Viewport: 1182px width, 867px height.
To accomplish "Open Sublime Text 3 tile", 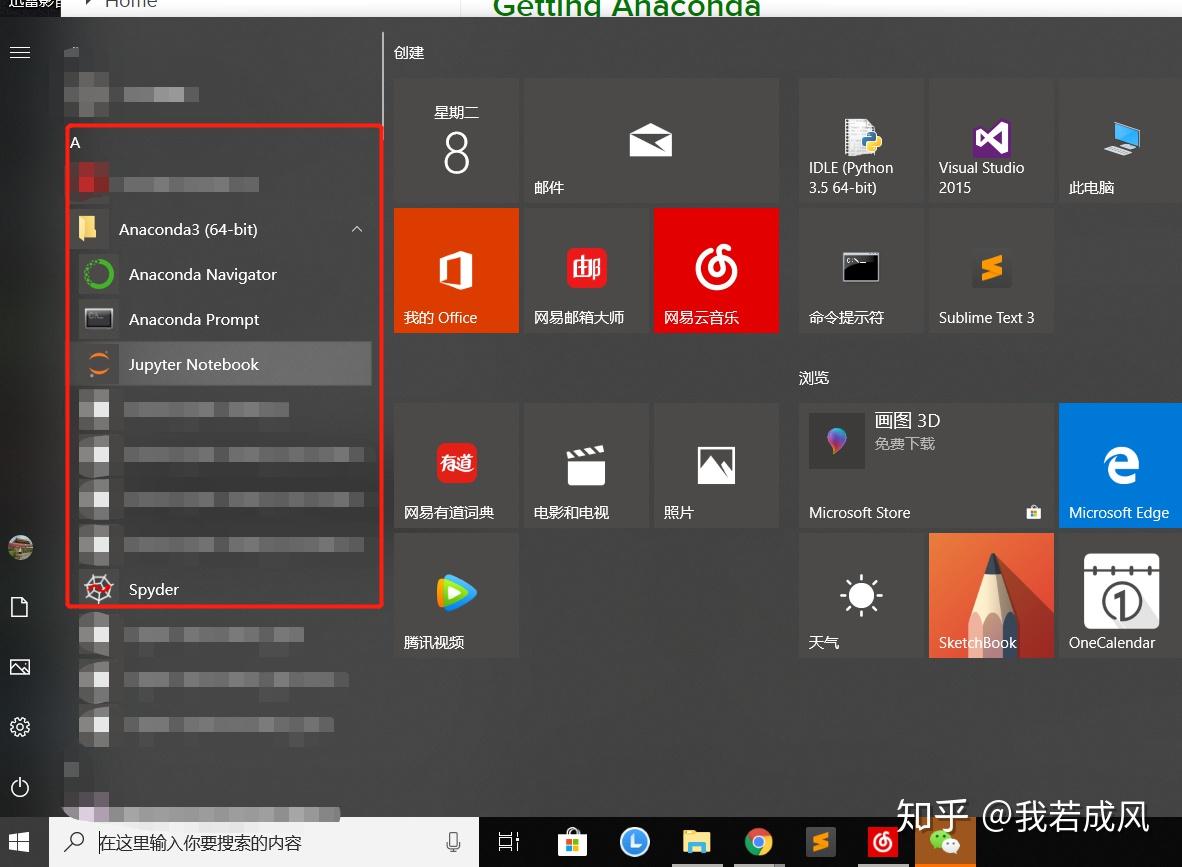I will coord(991,270).
